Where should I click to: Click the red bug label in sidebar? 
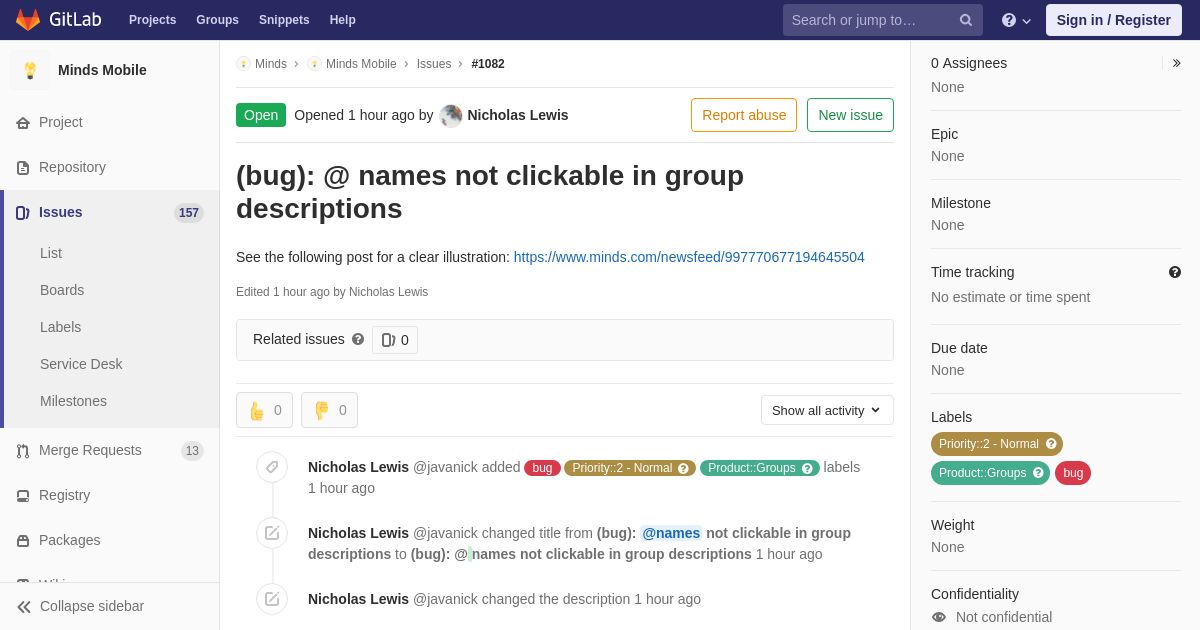pos(1073,473)
